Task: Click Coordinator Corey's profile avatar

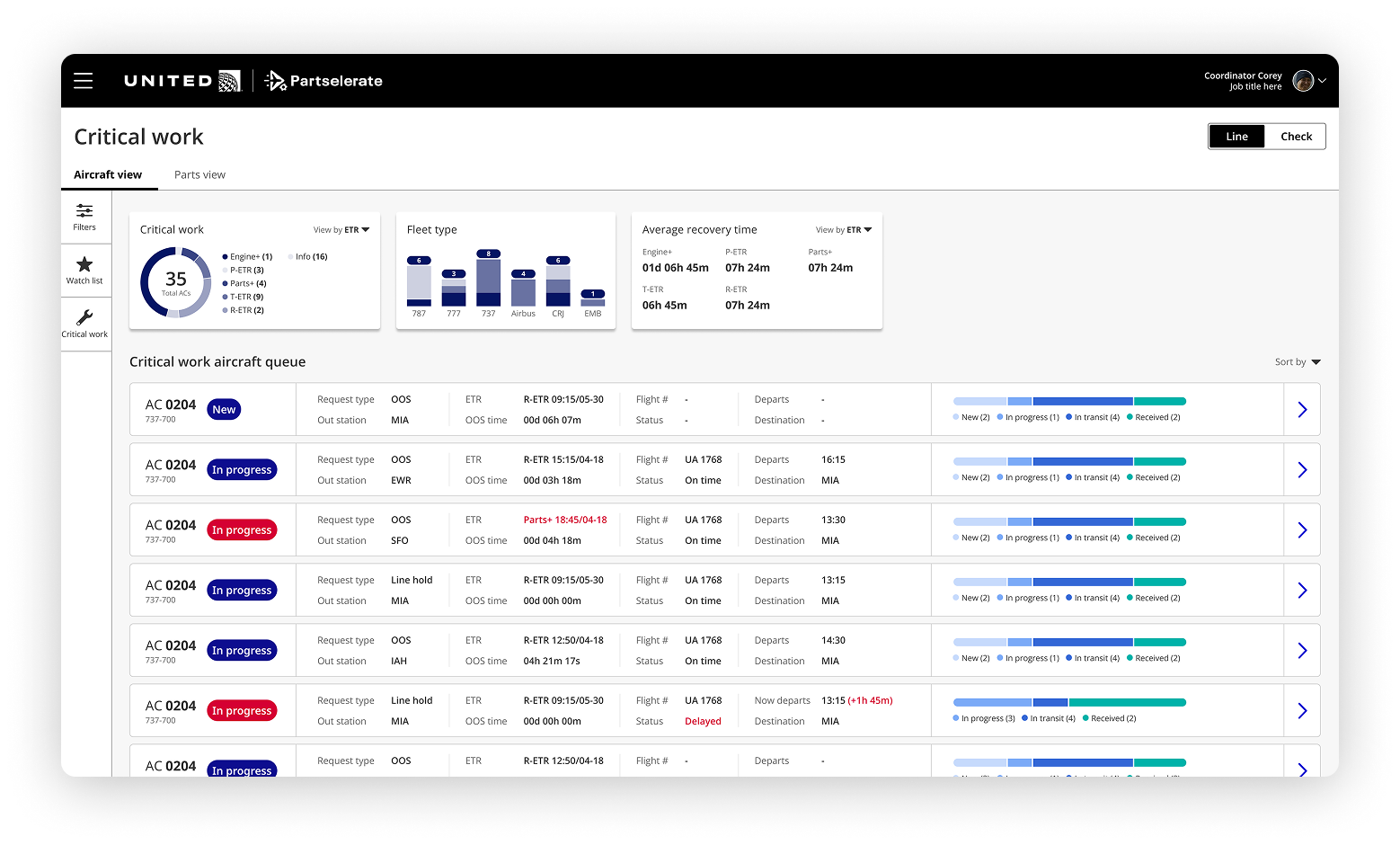Action: [1303, 80]
